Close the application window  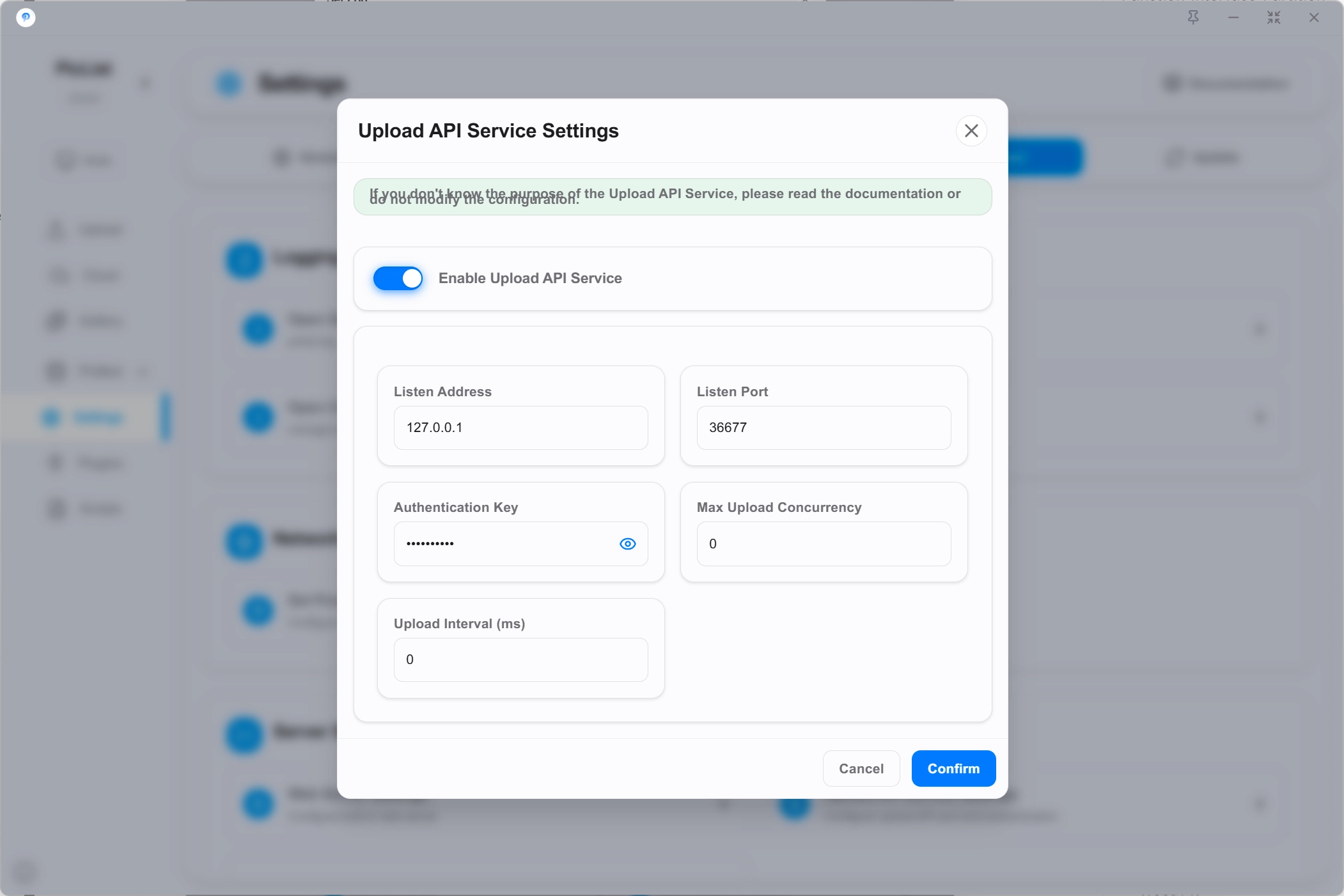(1314, 18)
